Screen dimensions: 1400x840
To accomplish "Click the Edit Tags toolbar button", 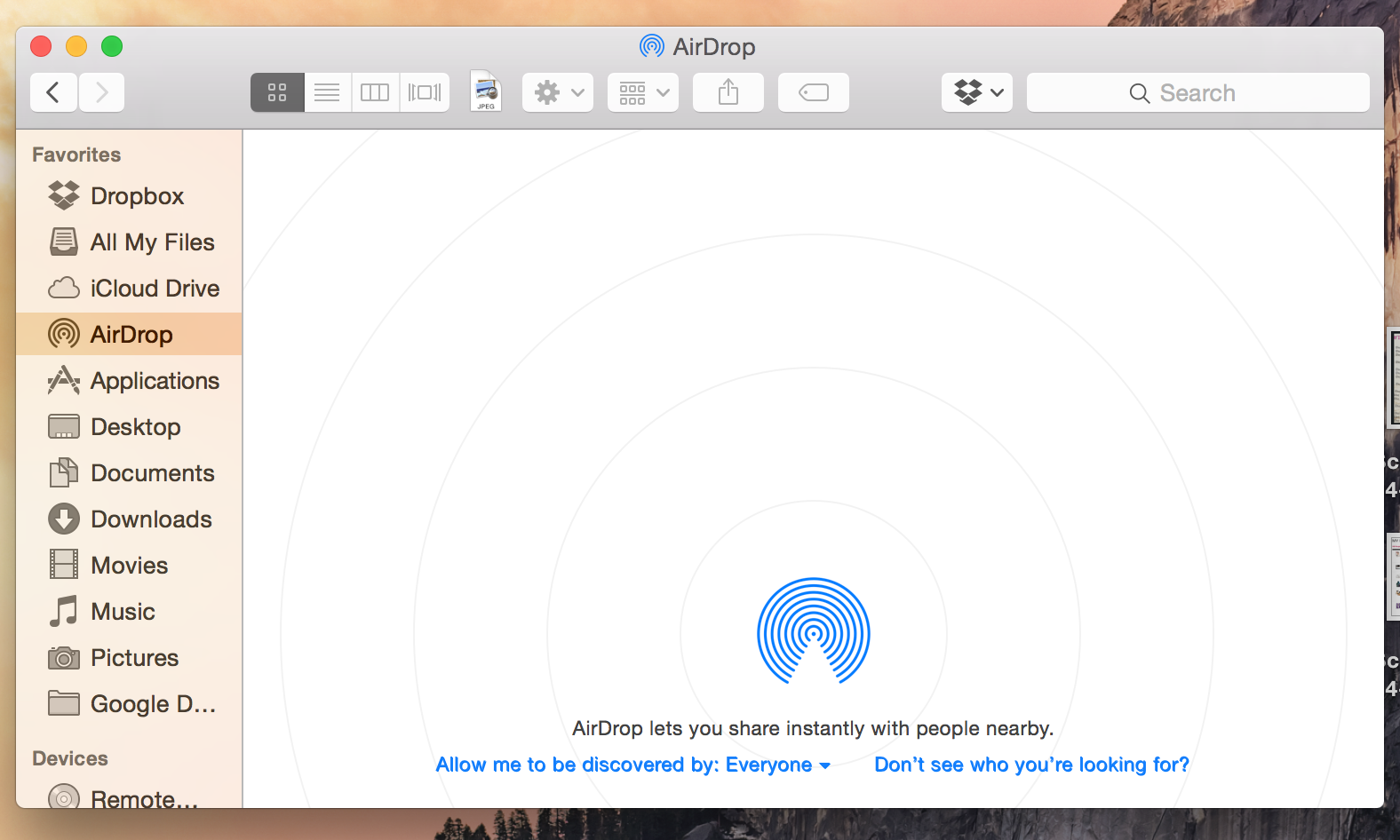I will pyautogui.click(x=814, y=92).
